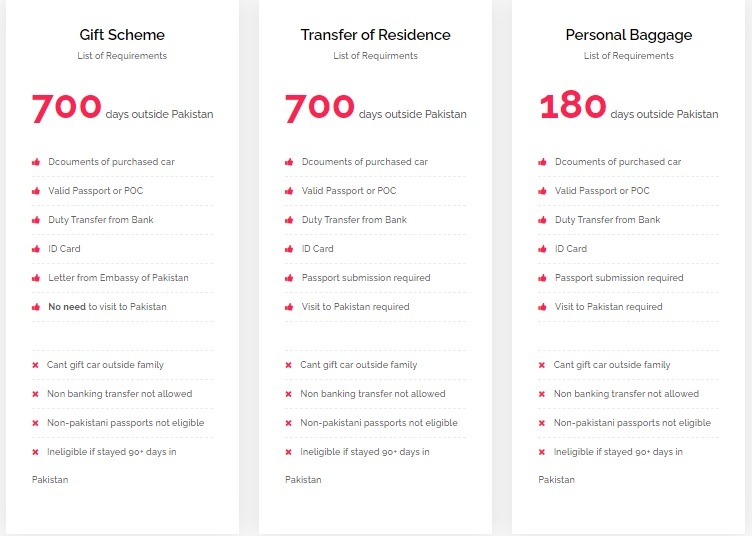Click the red cross beside Gift Scheme Cant gift car
Viewport: 752px width, 536px height.
pos(35,365)
